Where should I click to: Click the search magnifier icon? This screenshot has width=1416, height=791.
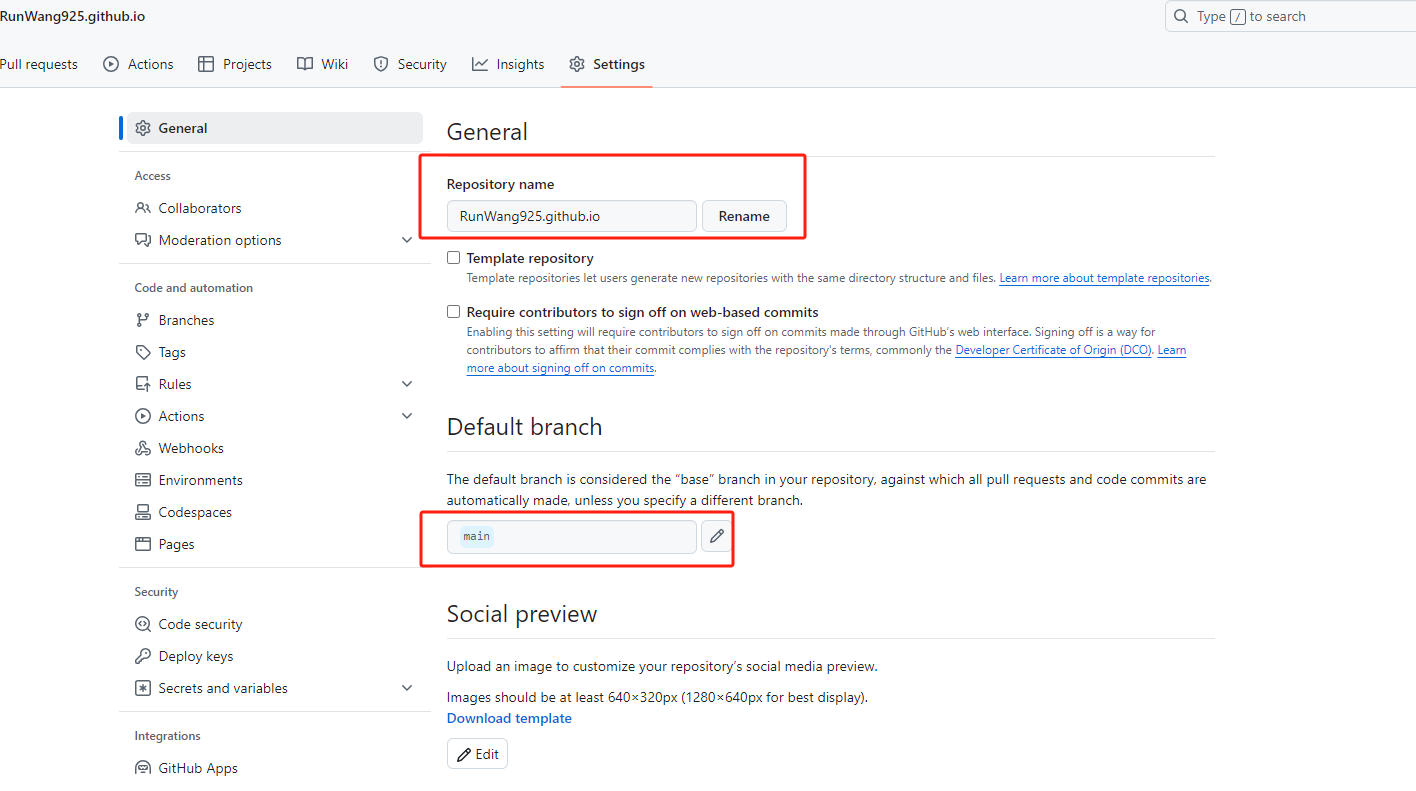(1181, 16)
